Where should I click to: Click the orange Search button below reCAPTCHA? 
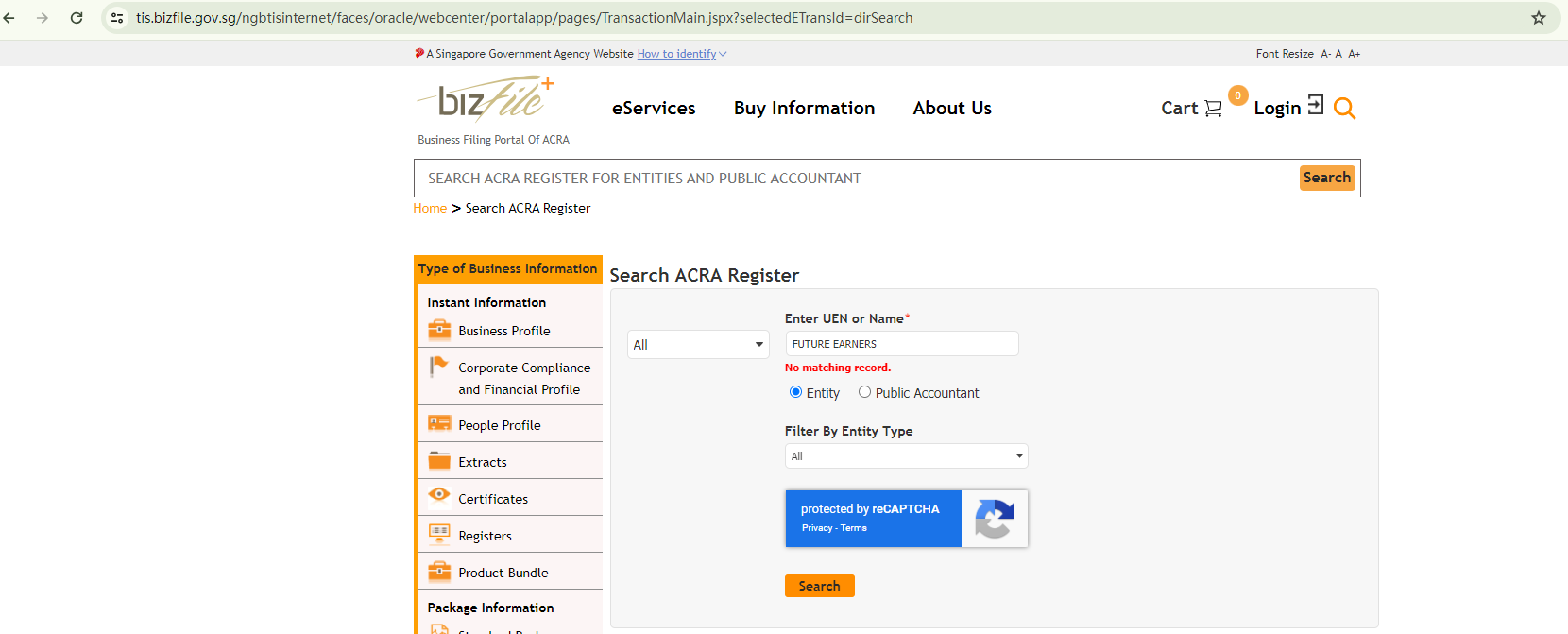820,586
